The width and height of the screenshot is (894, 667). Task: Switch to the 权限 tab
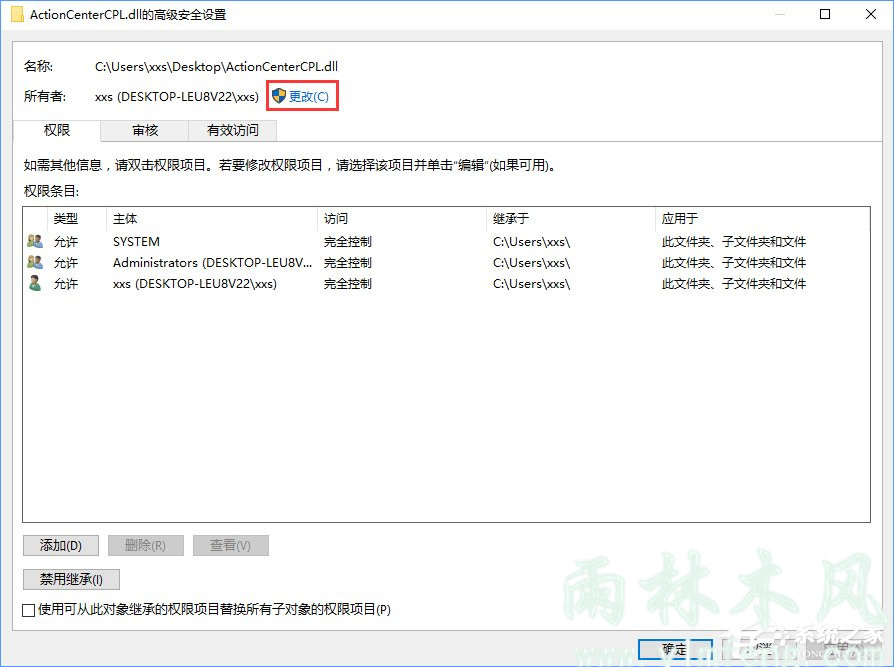(x=57, y=131)
